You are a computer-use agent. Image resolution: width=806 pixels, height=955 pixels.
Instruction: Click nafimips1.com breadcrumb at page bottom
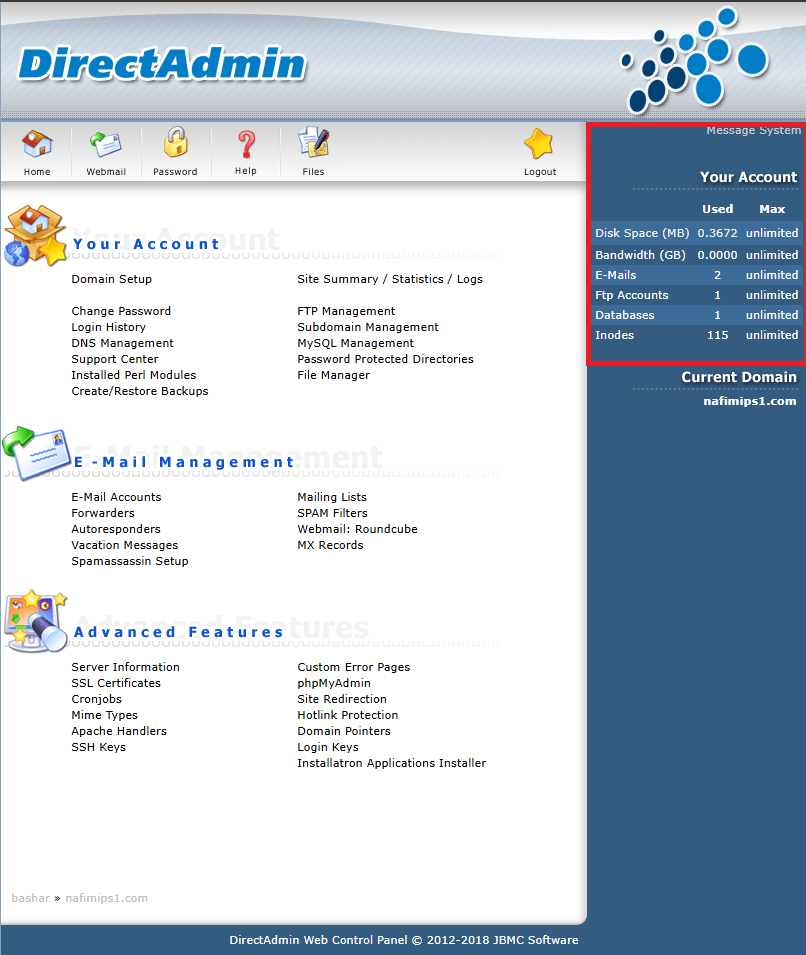(x=107, y=898)
